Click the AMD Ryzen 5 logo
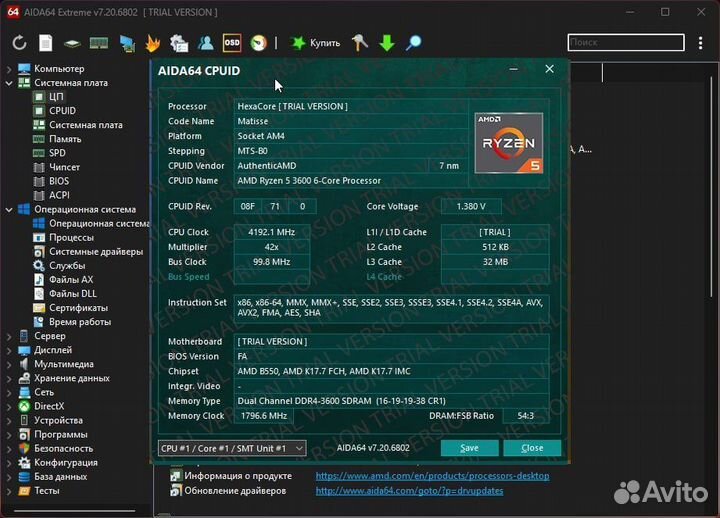Viewport: 720px width, 518px height. pos(509,143)
